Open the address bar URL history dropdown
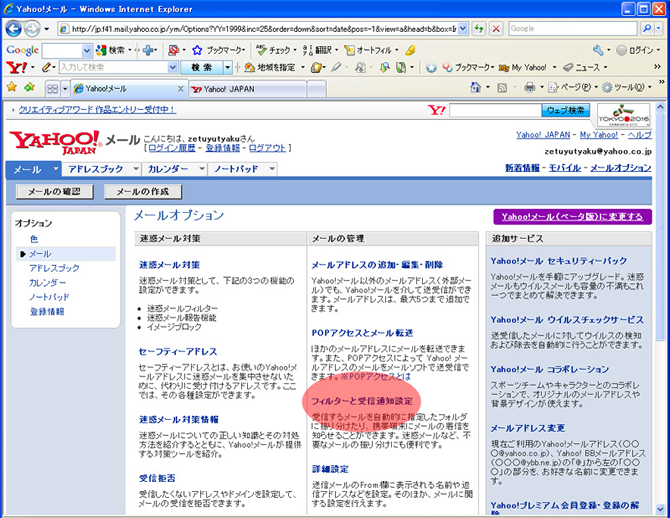The image size is (670, 518). coord(464,29)
